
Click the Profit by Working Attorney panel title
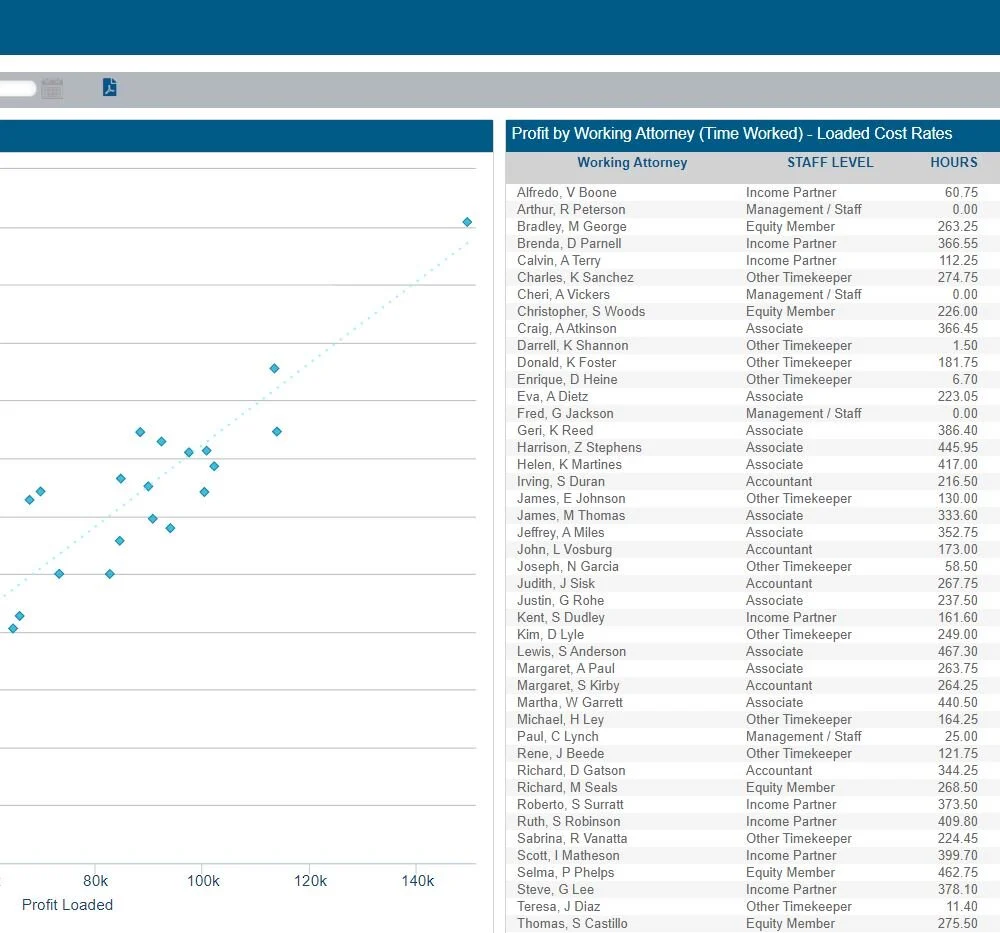[x=732, y=133]
